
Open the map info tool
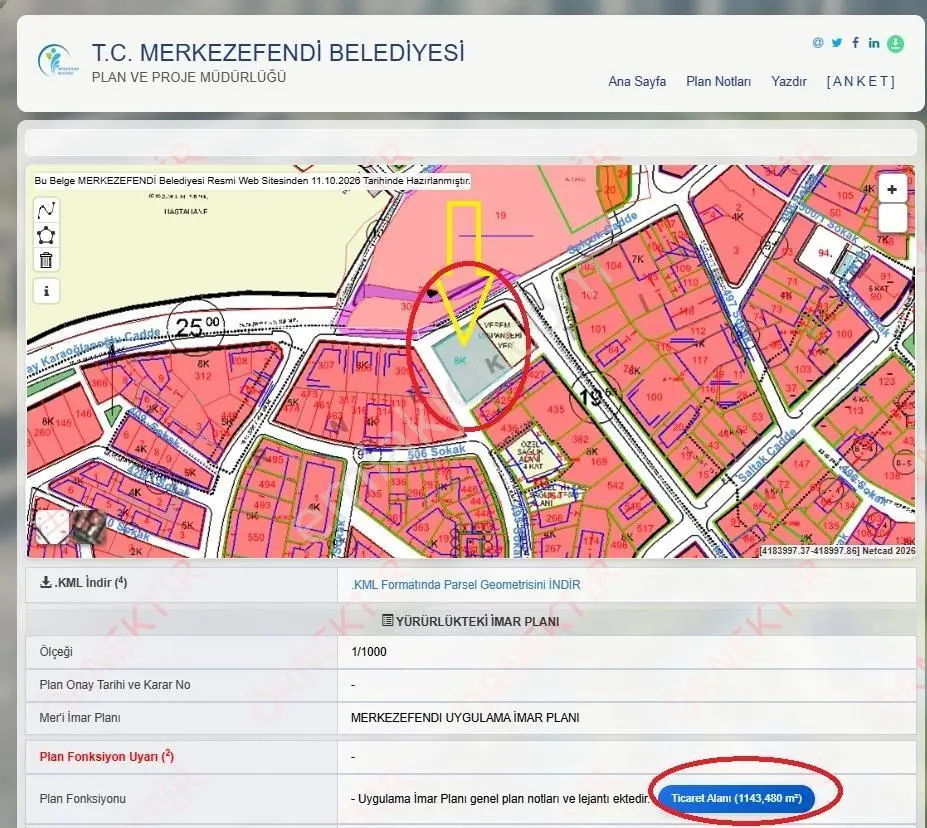46,291
